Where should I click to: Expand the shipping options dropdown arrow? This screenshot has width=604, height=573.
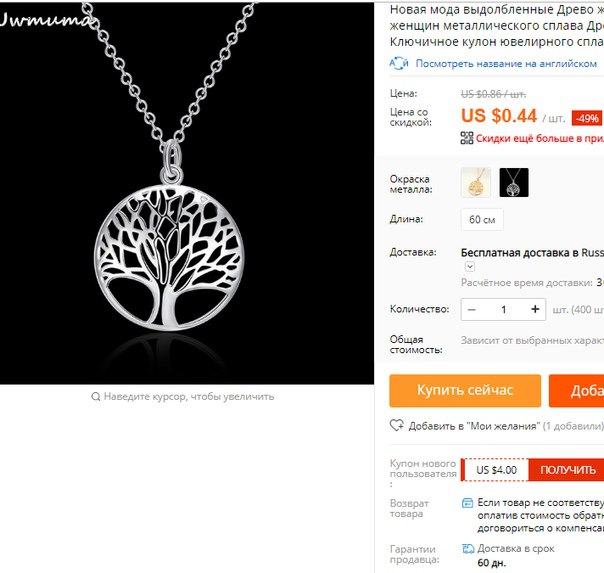click(x=470, y=266)
